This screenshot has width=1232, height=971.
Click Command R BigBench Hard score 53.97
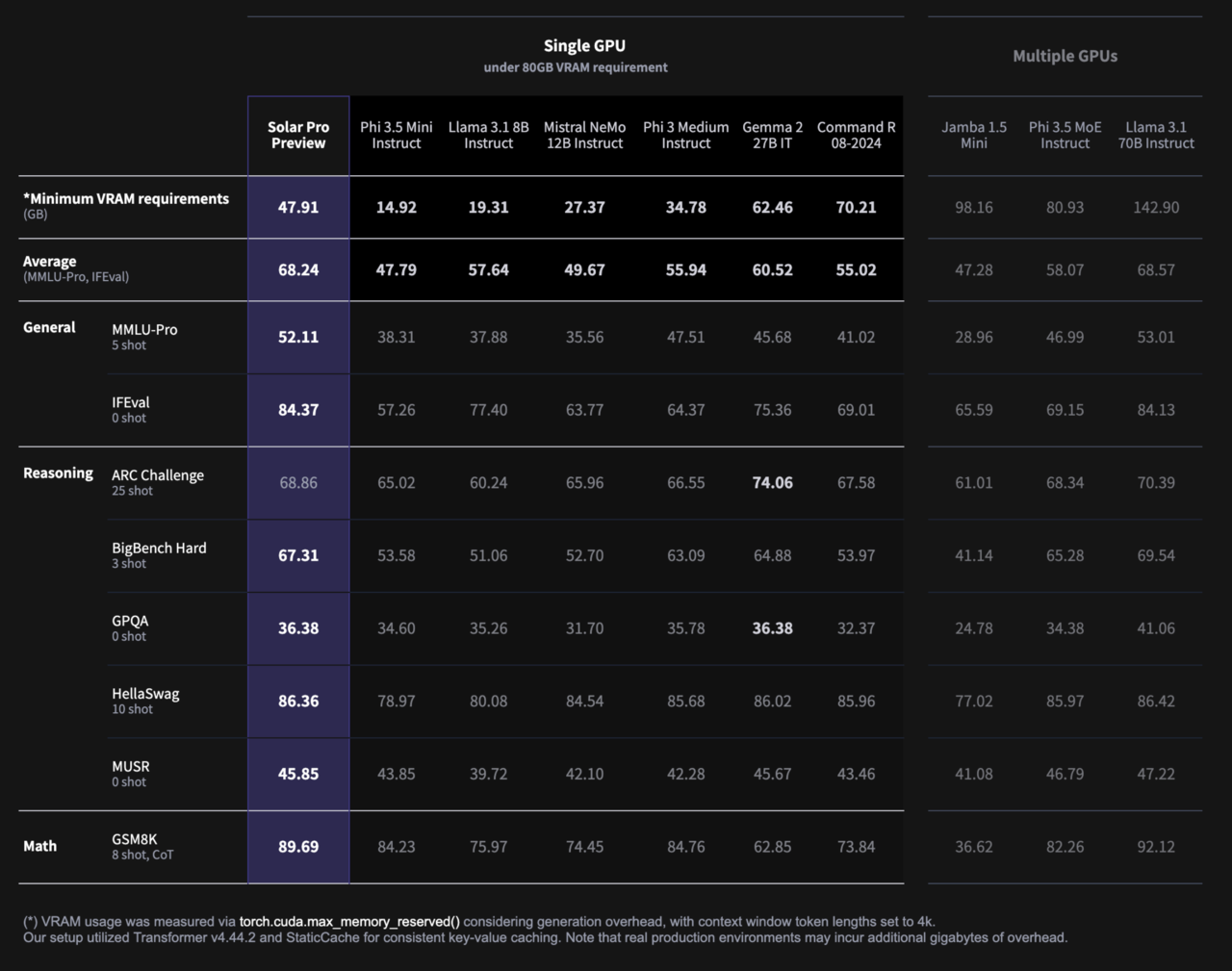coord(857,555)
